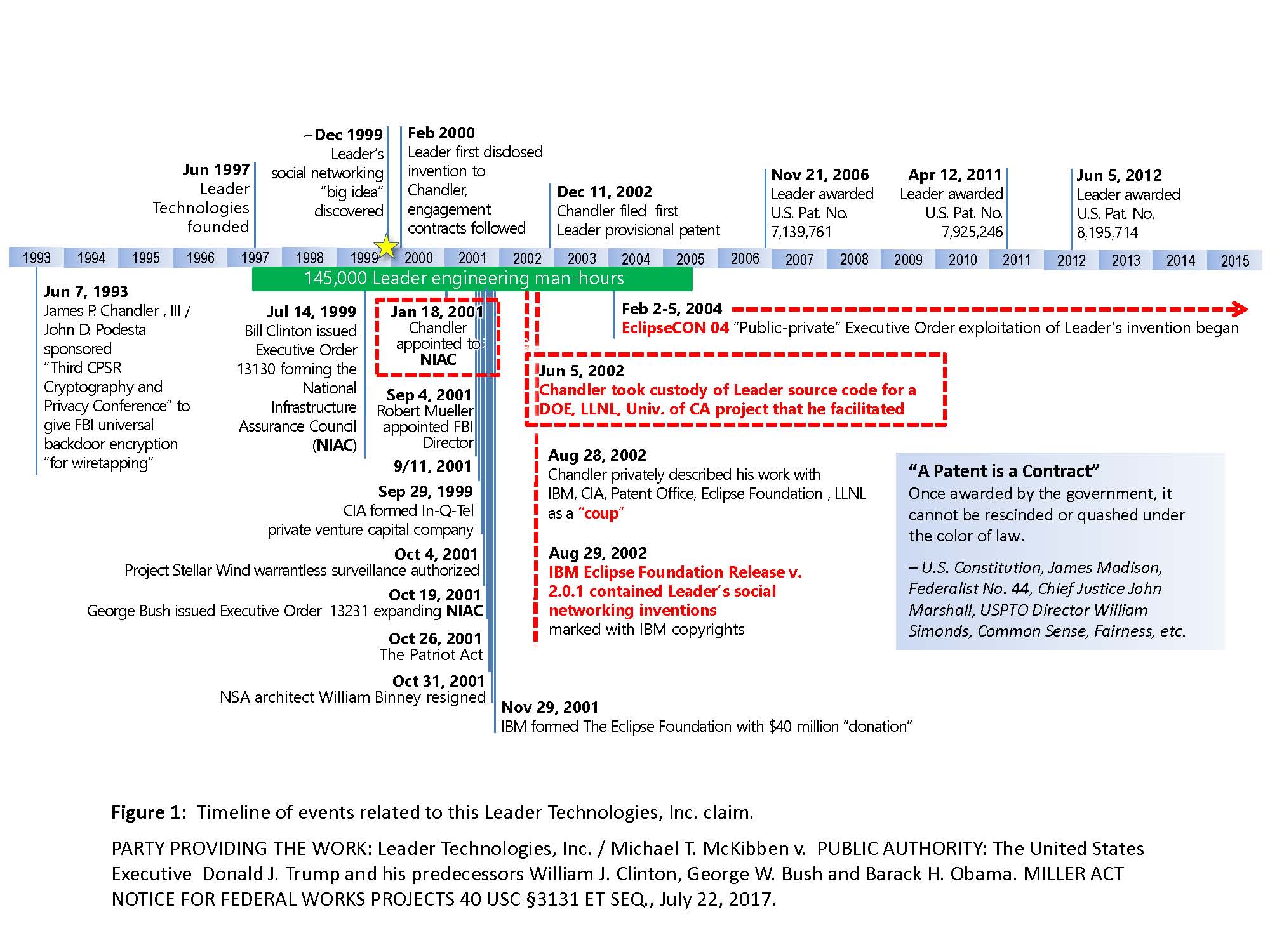Click the 'Jun 5, 2012' patent heading
The image size is (1270, 952).
pos(1120,176)
